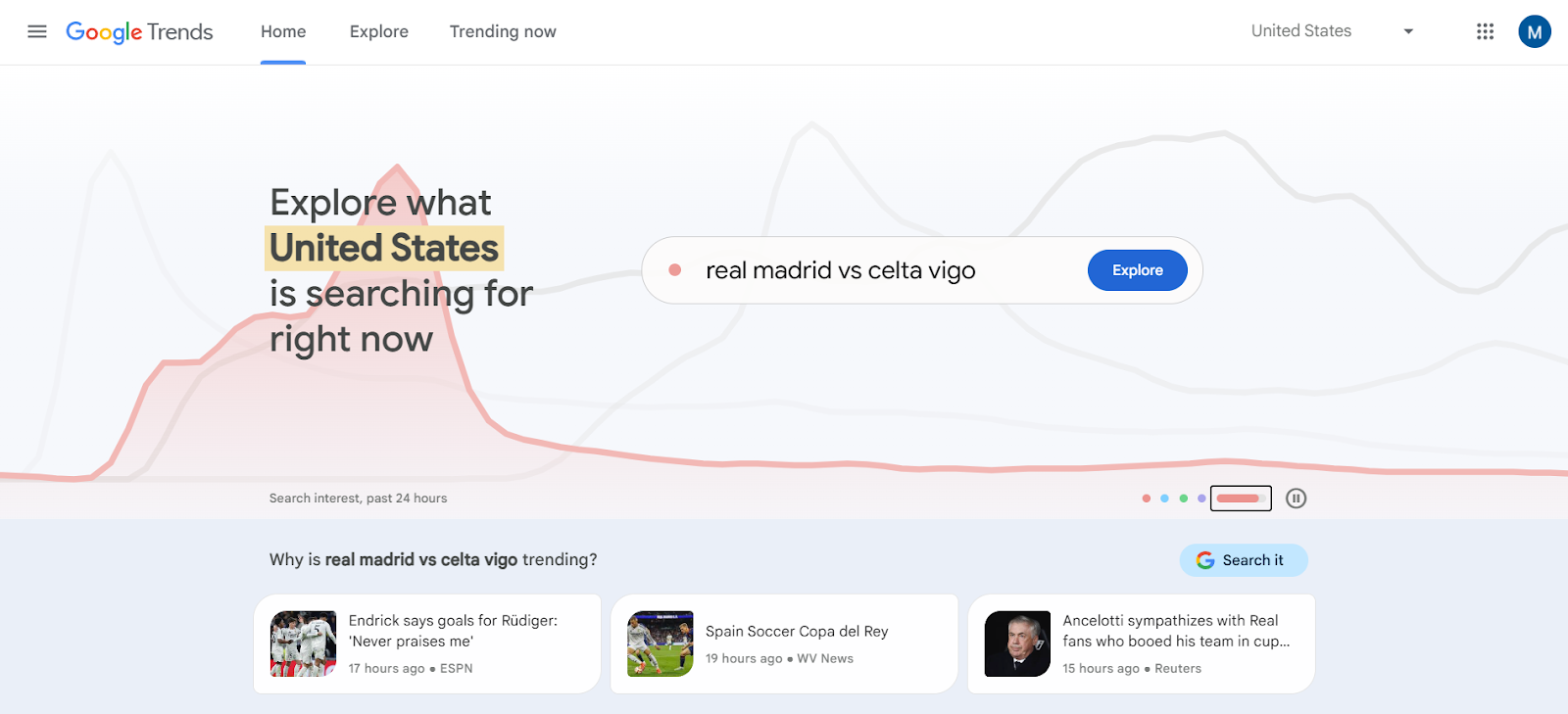Image resolution: width=1568 pixels, height=714 pixels.
Task: Pause the trending topics carousel
Action: [x=1296, y=498]
